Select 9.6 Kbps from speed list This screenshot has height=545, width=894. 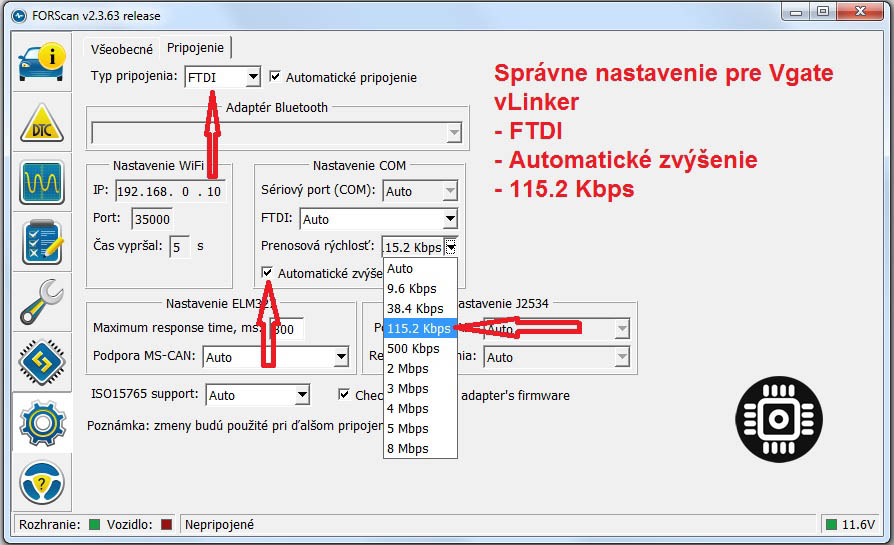[420, 288]
